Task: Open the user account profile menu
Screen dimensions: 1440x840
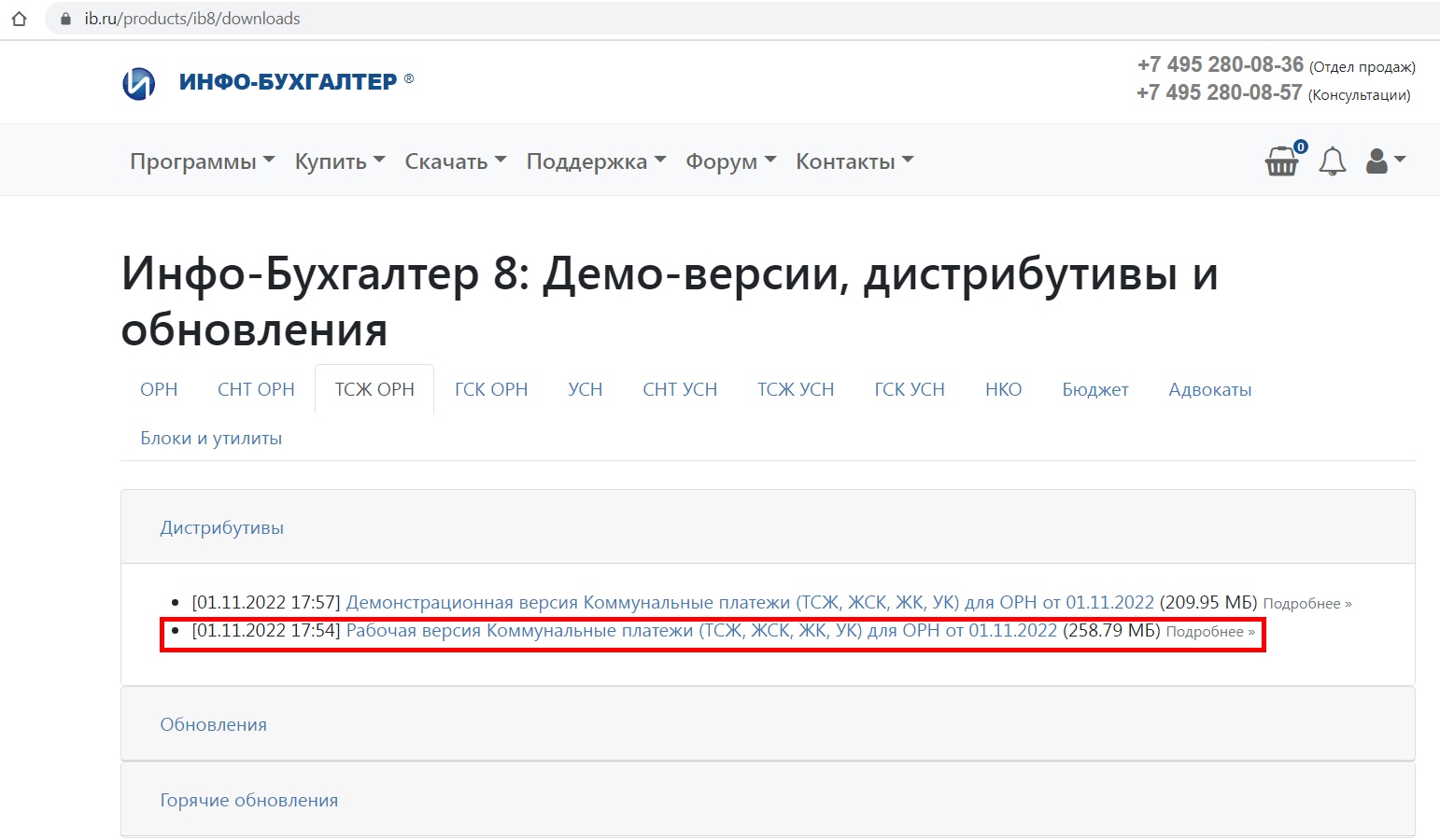Action: 1386,161
